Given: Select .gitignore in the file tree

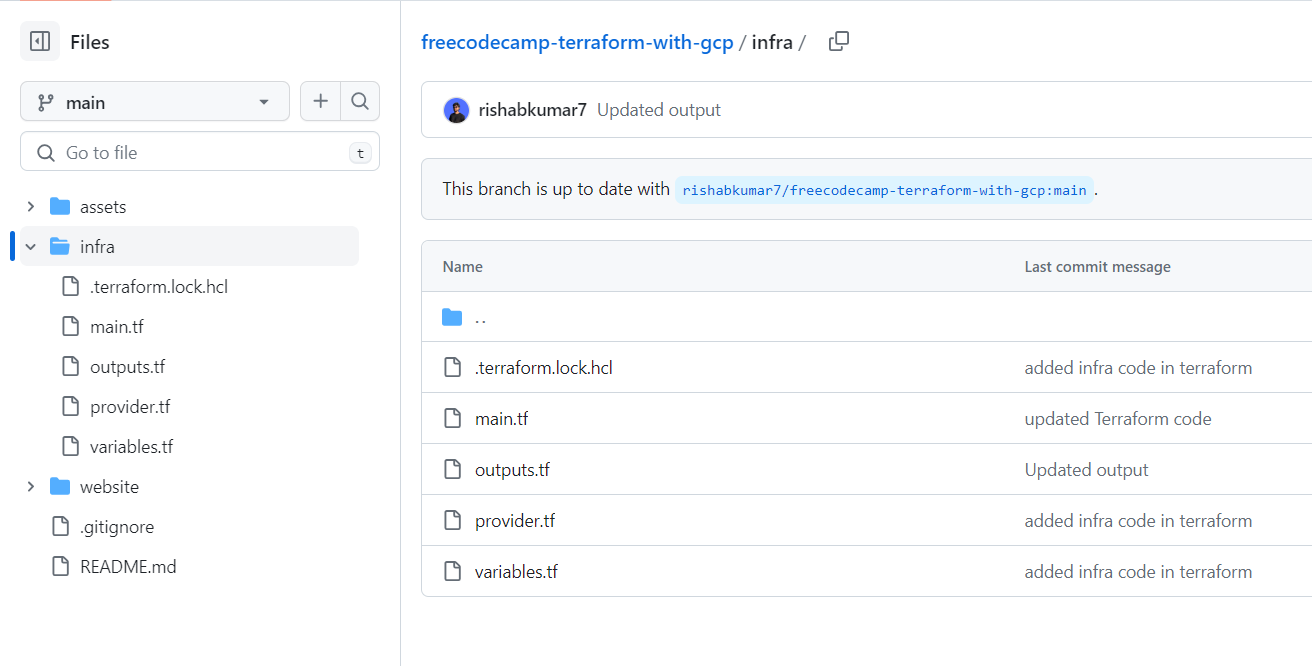Looking at the screenshot, I should pyautogui.click(x=117, y=527).
